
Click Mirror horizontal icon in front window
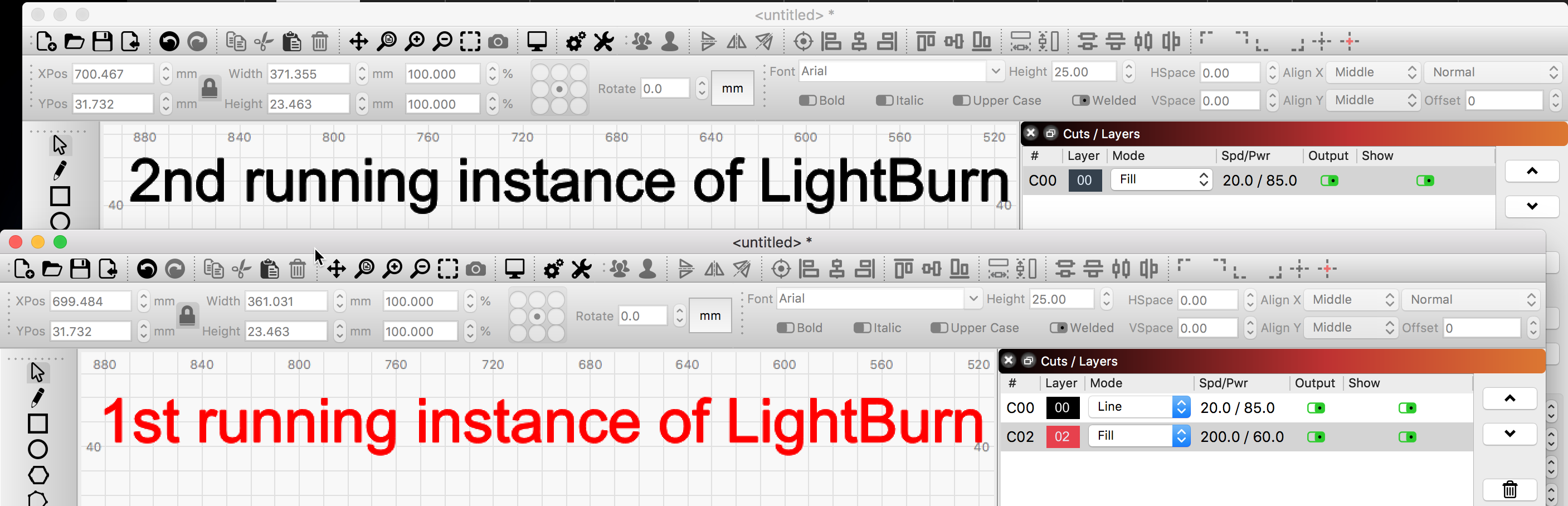point(714,269)
